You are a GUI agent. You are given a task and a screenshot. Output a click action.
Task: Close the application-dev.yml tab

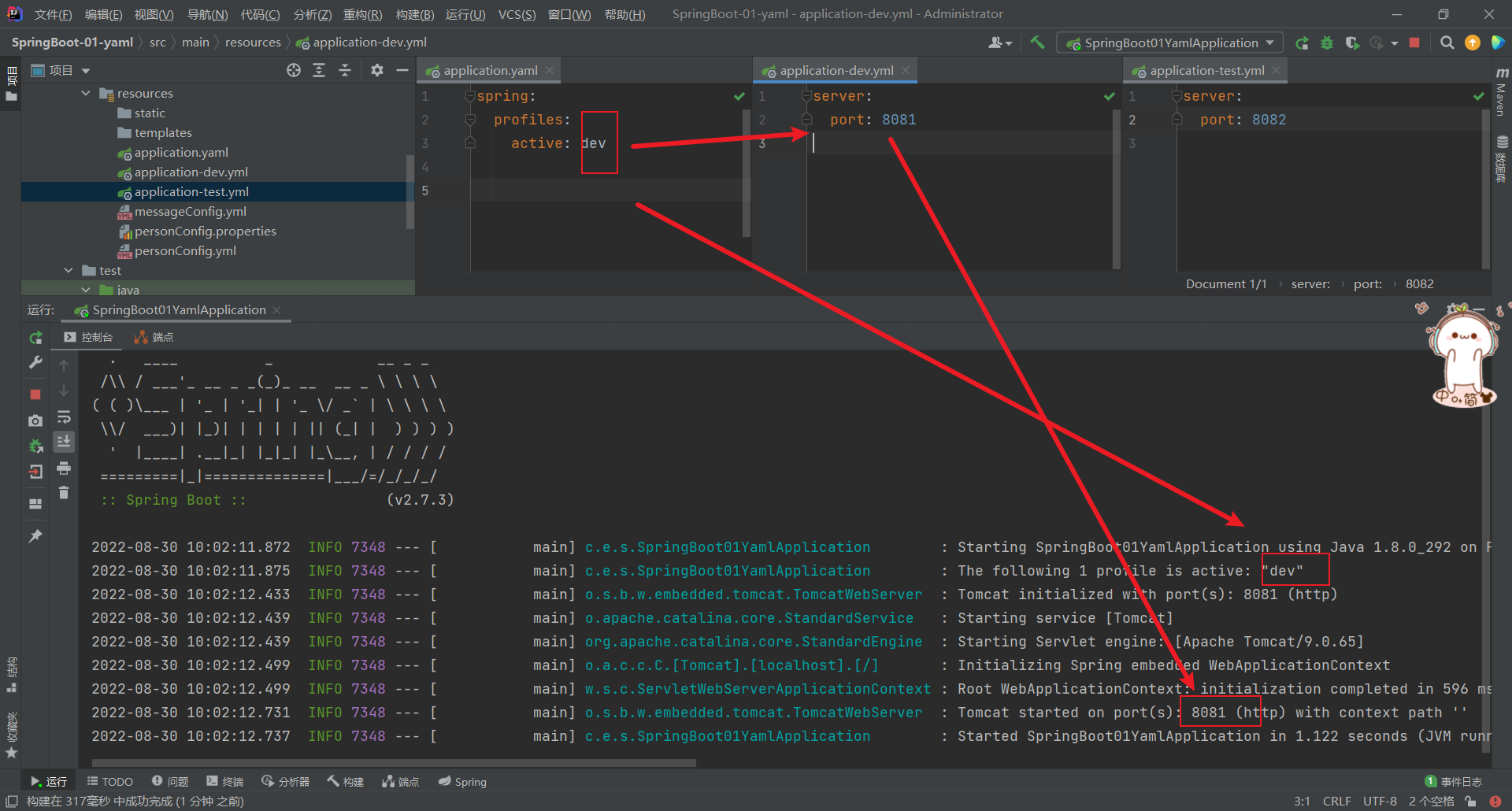click(906, 70)
